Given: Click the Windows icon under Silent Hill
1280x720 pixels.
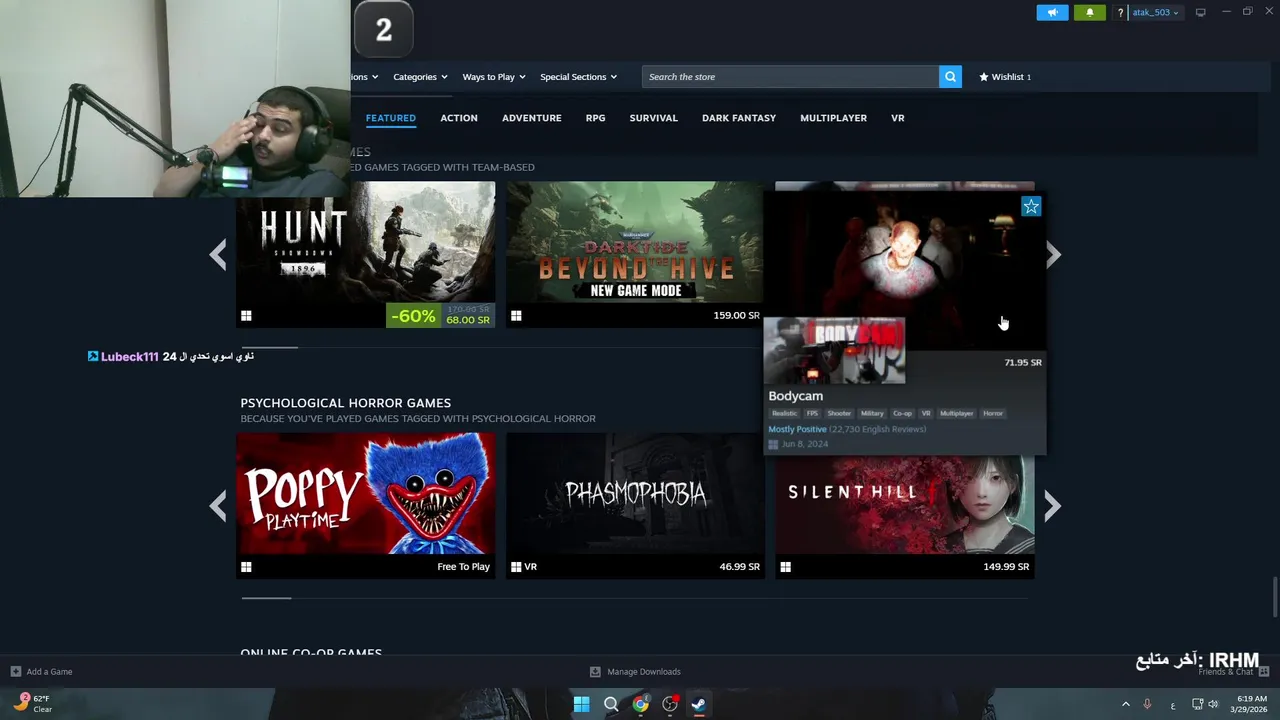Looking at the screenshot, I should click(786, 567).
